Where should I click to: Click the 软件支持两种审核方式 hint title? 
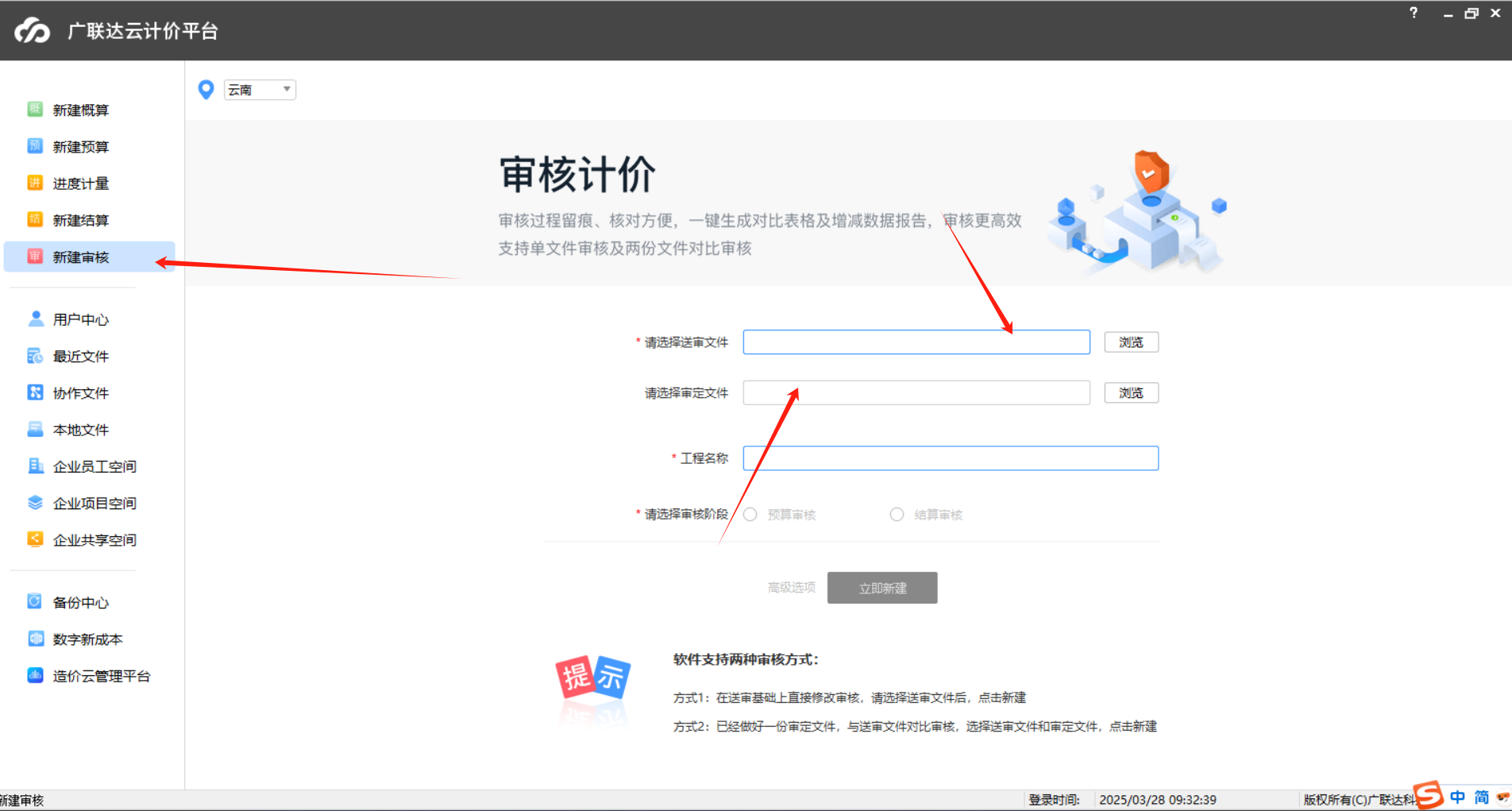pyautogui.click(x=746, y=659)
